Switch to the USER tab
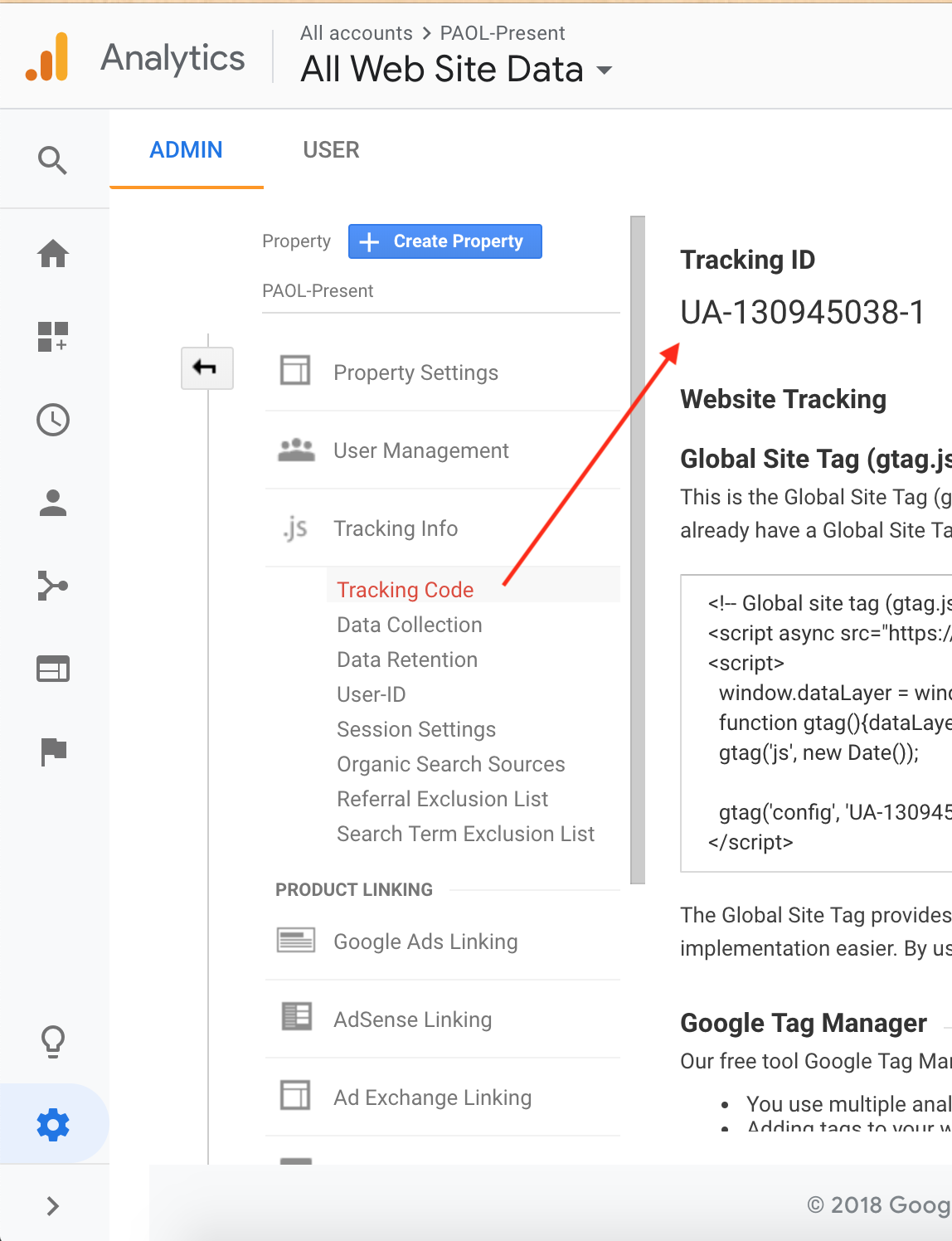Viewport: 952px width, 1241px height. pyautogui.click(x=331, y=150)
